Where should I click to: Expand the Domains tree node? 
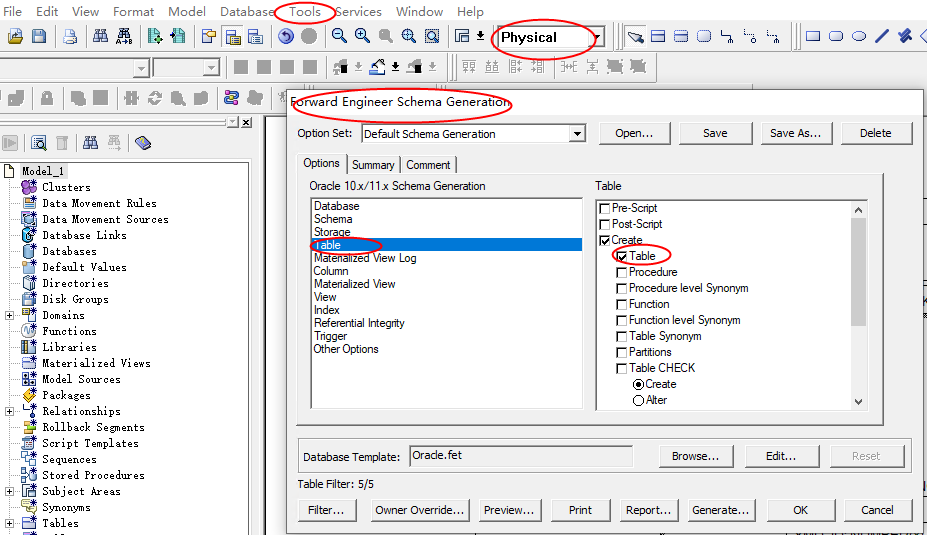click(9, 316)
